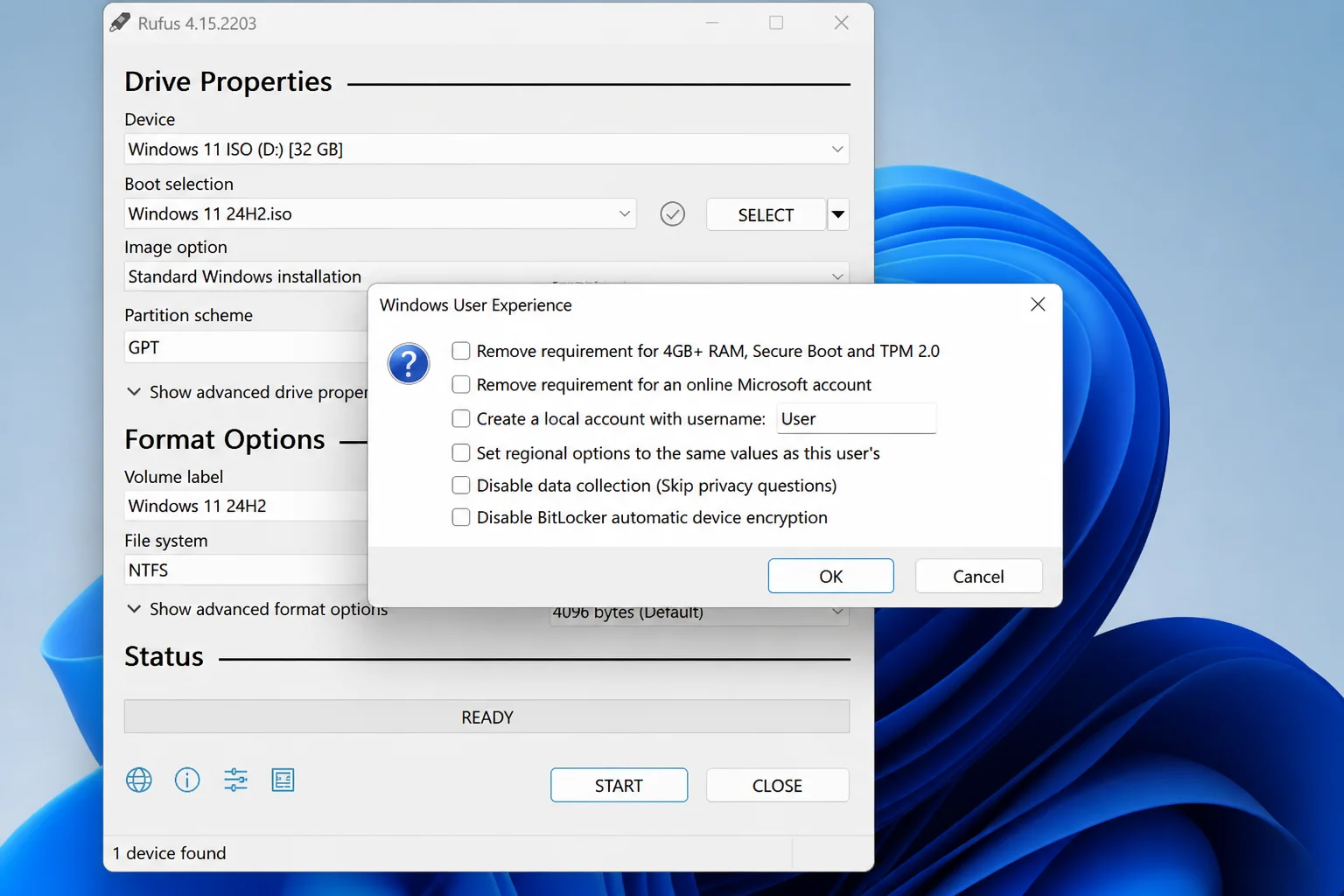The width and height of the screenshot is (1344, 896).
Task: Click the 1 device found status text
Action: pyautogui.click(x=169, y=853)
